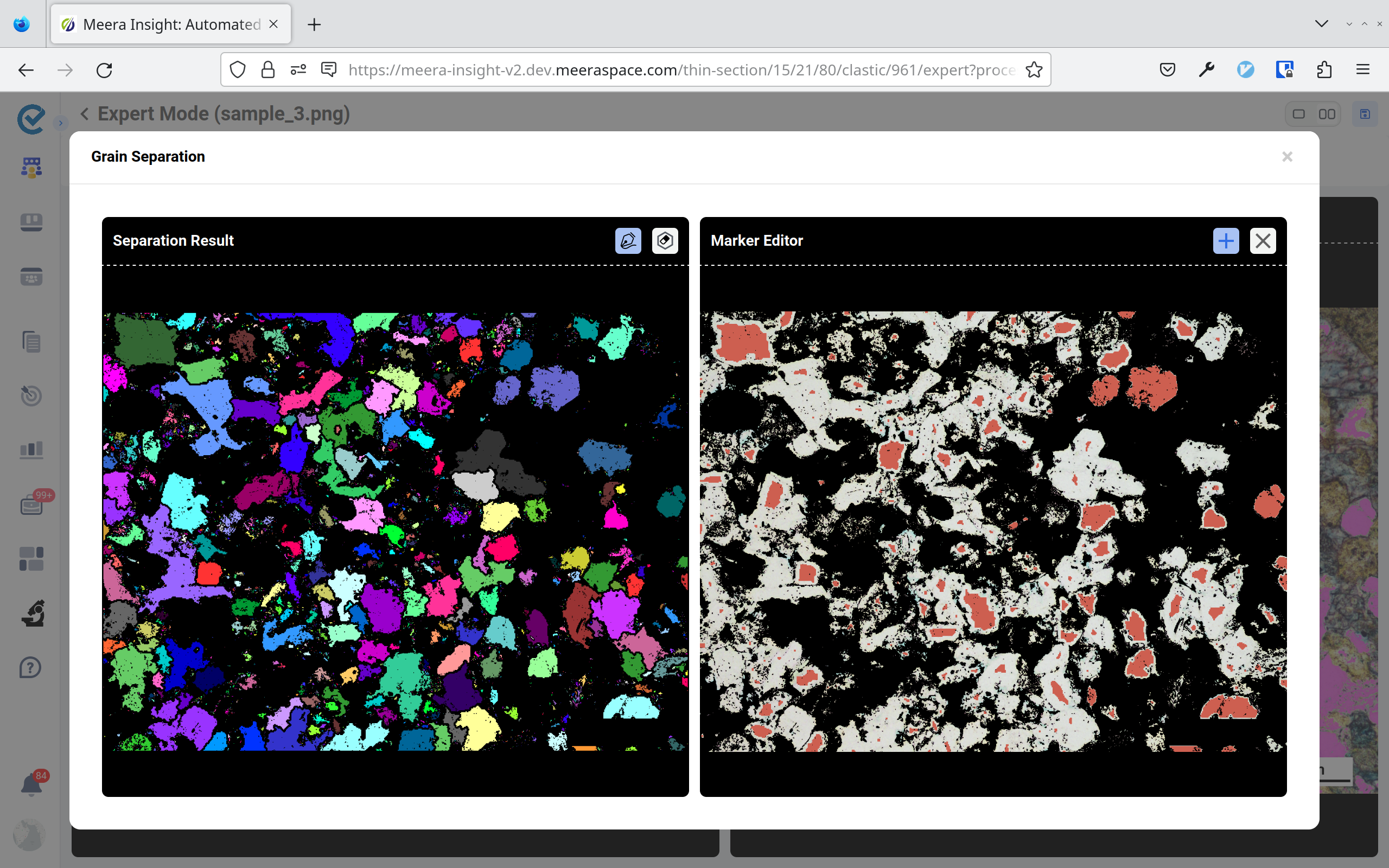This screenshot has height=868, width=1389.
Task: Open the dashboard grid sidebar icon
Action: click(31, 559)
